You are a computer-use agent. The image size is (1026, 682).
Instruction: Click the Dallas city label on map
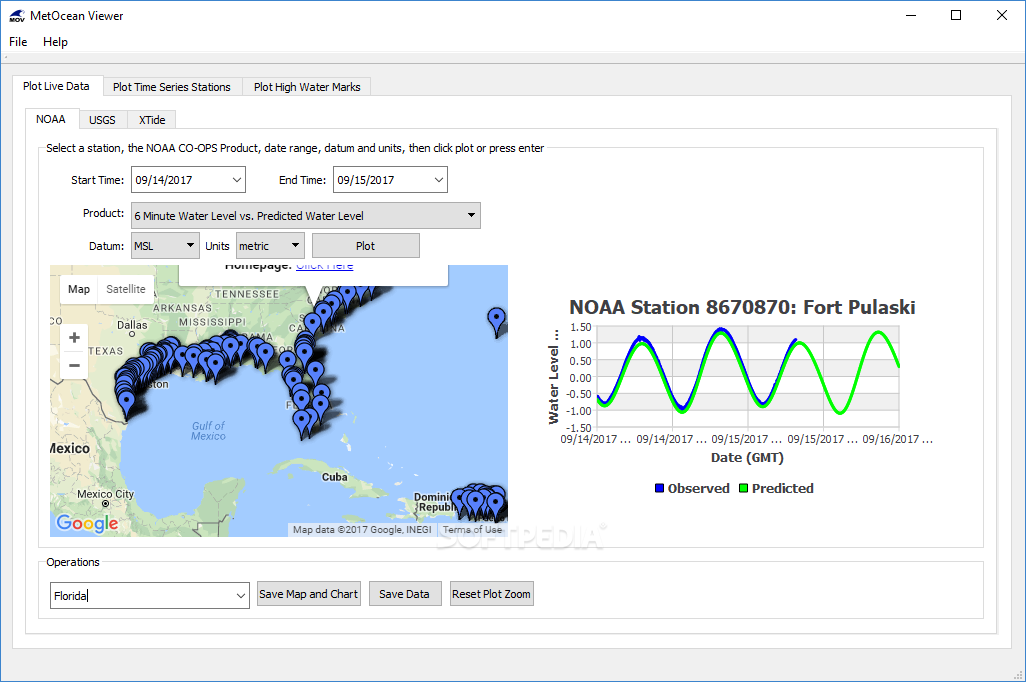tap(132, 325)
